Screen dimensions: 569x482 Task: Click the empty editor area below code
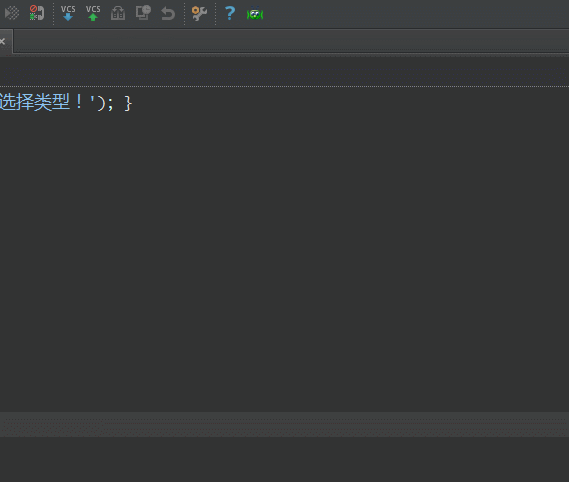click(x=284, y=261)
